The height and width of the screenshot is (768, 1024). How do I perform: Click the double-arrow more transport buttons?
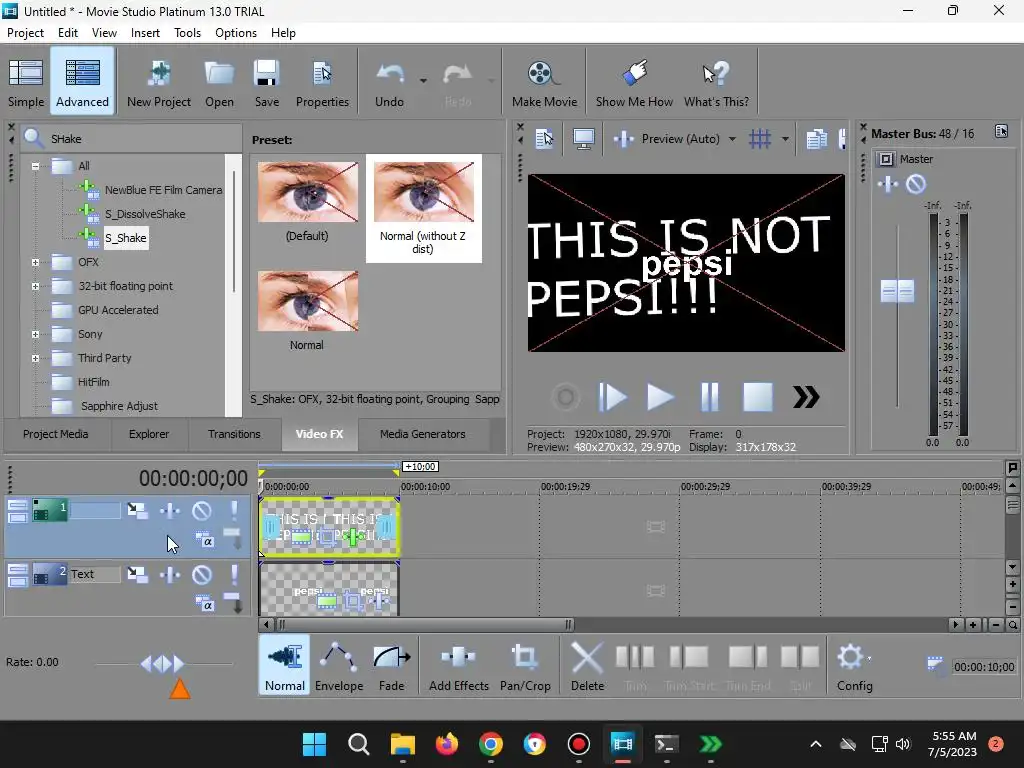[806, 396]
